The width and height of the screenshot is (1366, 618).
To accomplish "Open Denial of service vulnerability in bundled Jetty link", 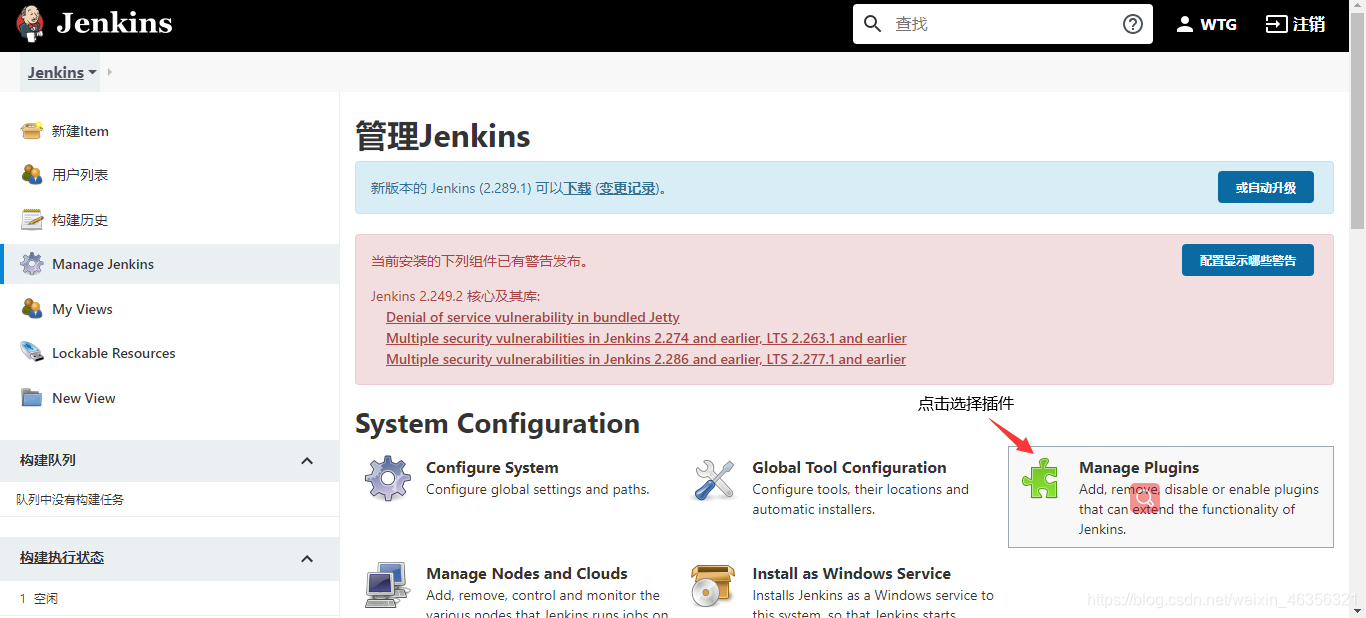I will [533, 317].
